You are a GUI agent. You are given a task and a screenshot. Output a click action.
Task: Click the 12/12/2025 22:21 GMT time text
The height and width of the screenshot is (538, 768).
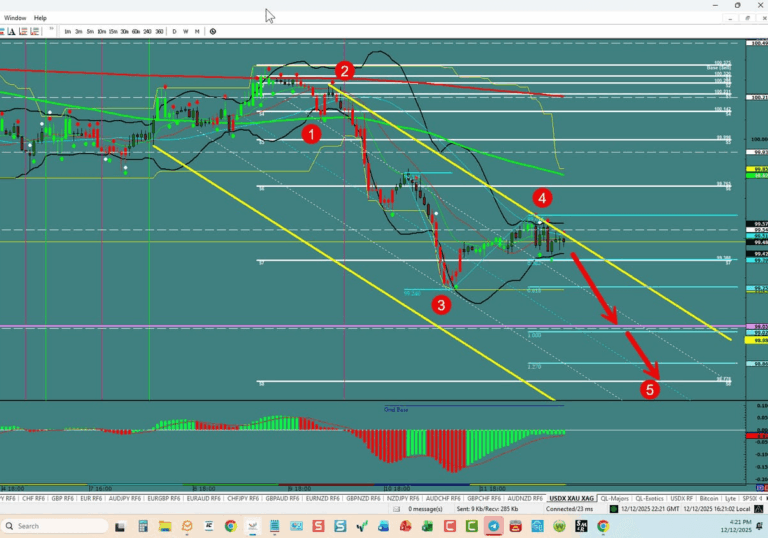(x=650, y=509)
